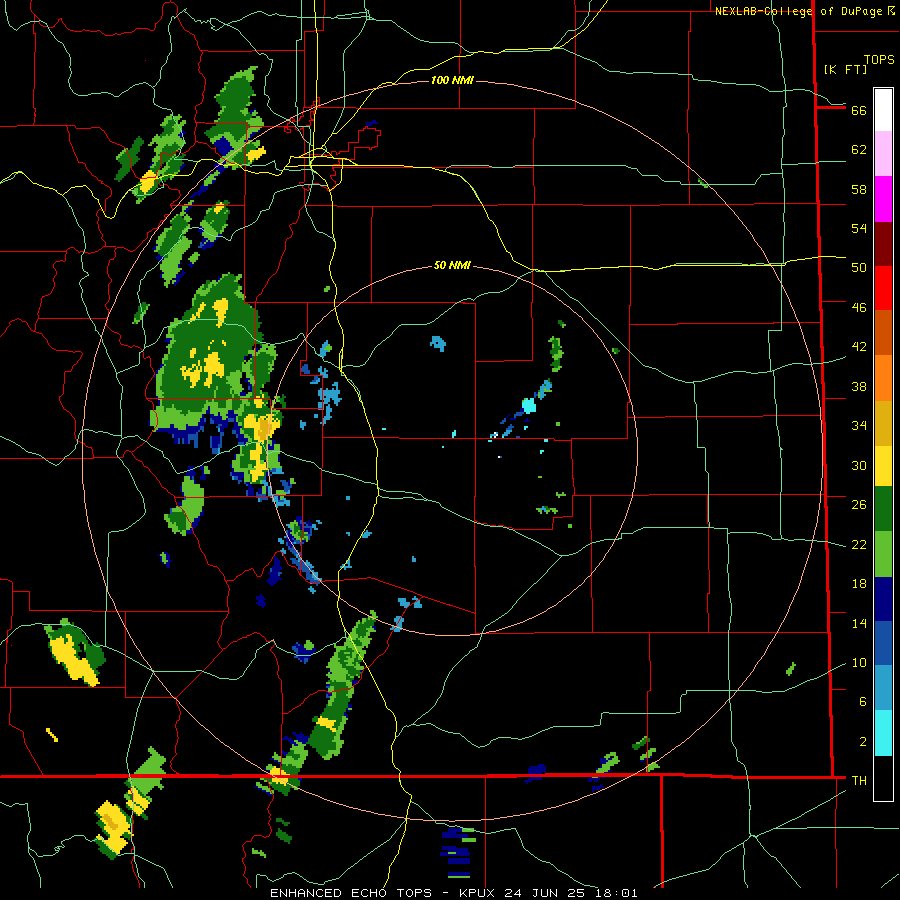Click the 34 legend value
Viewport: 900px width, 900px height.
pos(859,426)
